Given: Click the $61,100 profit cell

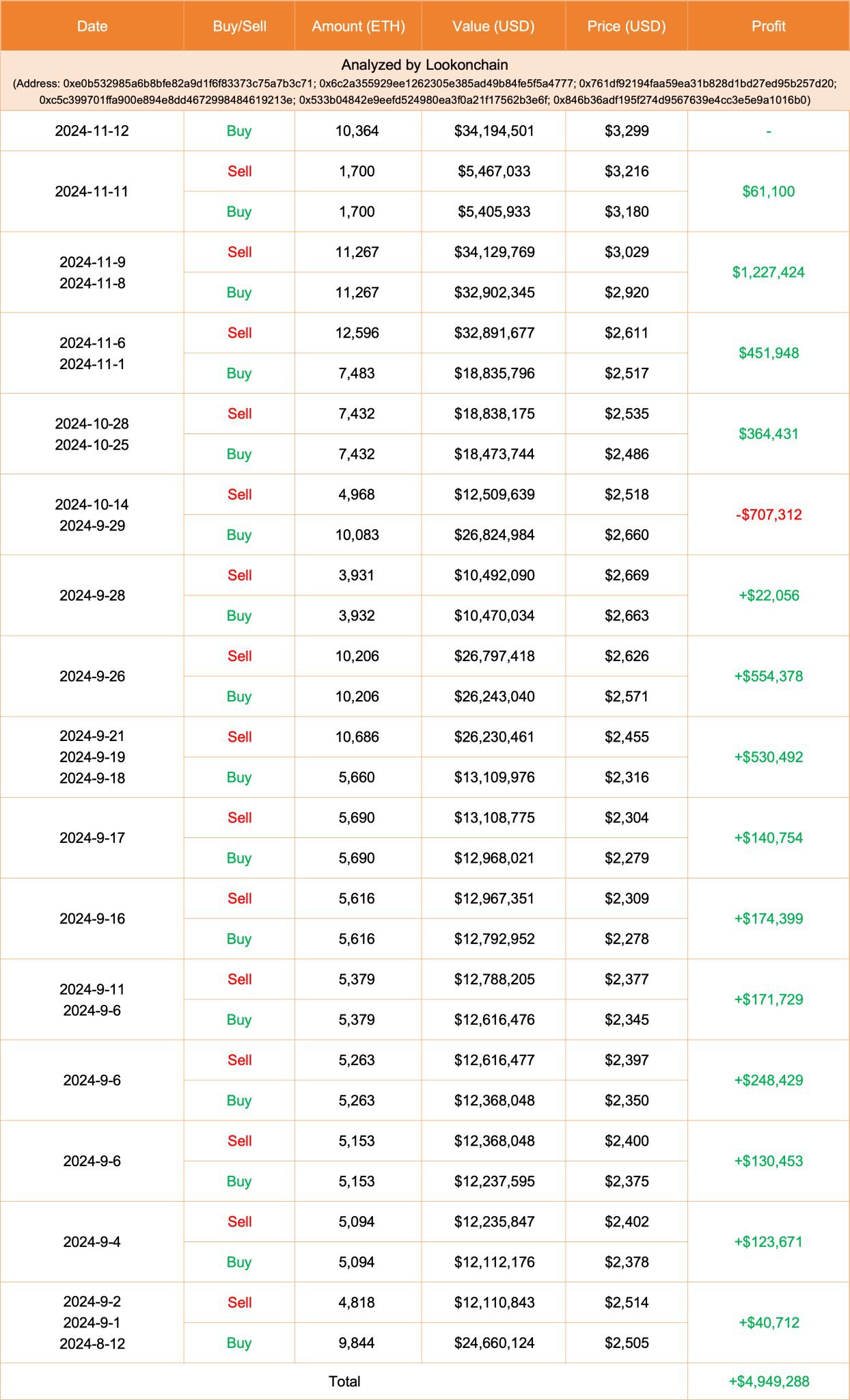Looking at the screenshot, I should click(x=769, y=191).
